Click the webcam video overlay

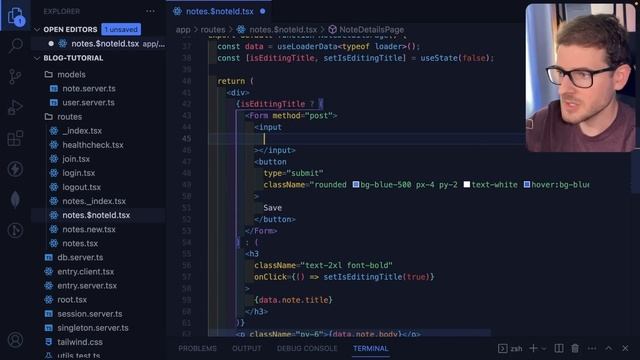tap(580, 78)
